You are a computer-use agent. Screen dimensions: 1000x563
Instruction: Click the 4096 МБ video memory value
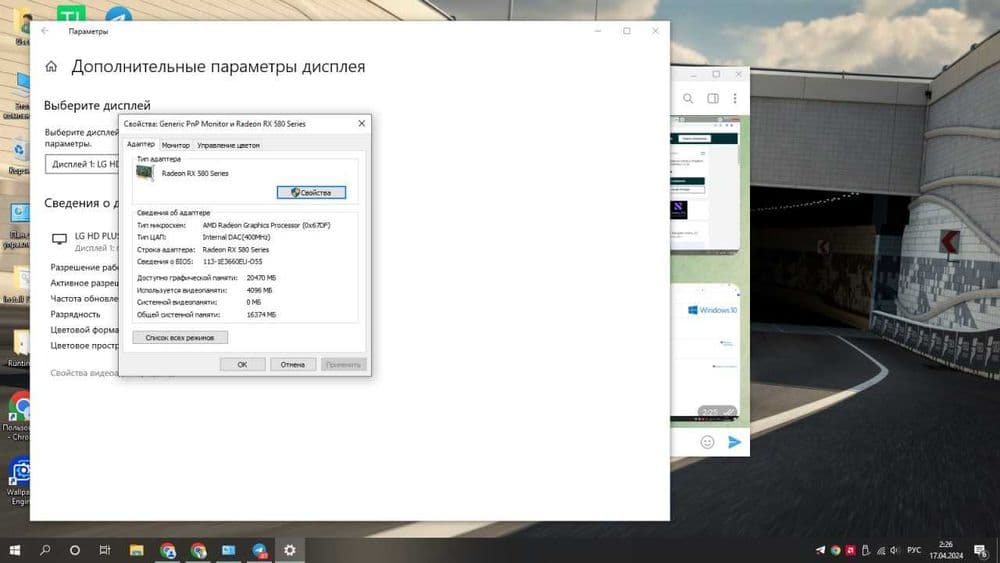click(259, 290)
